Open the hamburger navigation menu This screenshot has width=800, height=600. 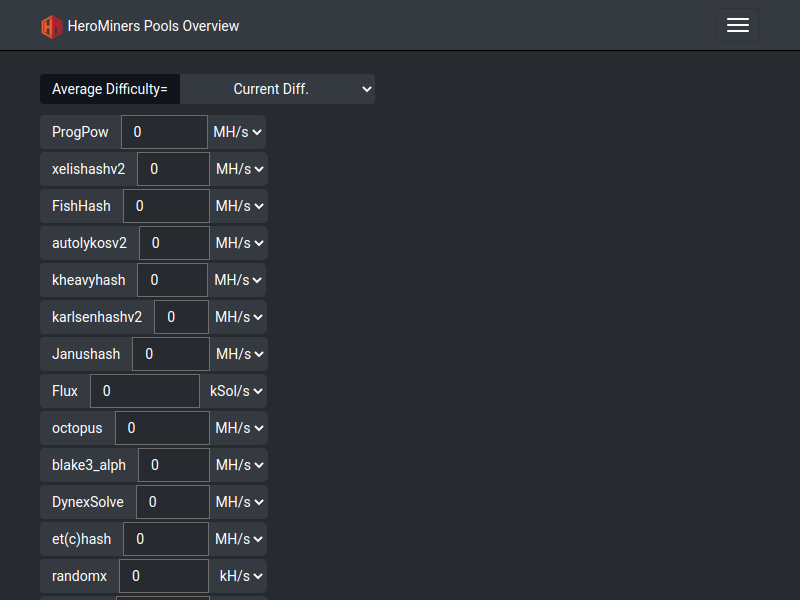738,25
